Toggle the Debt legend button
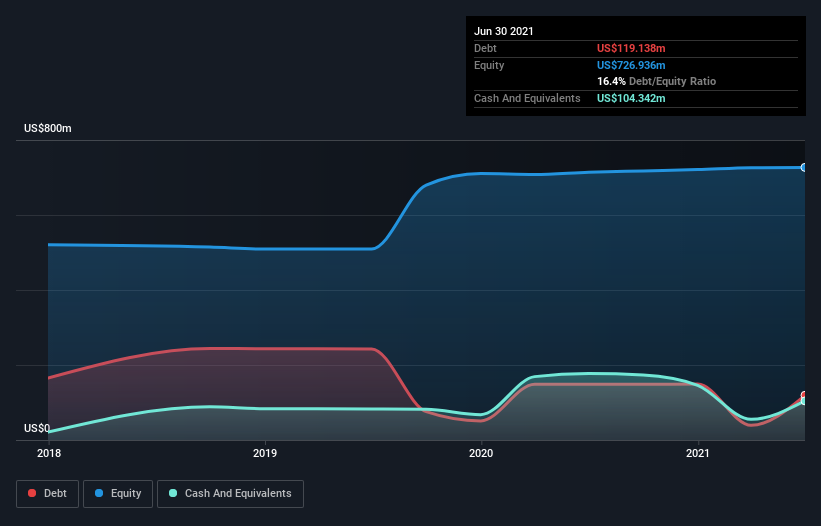The image size is (821, 526). 47,494
